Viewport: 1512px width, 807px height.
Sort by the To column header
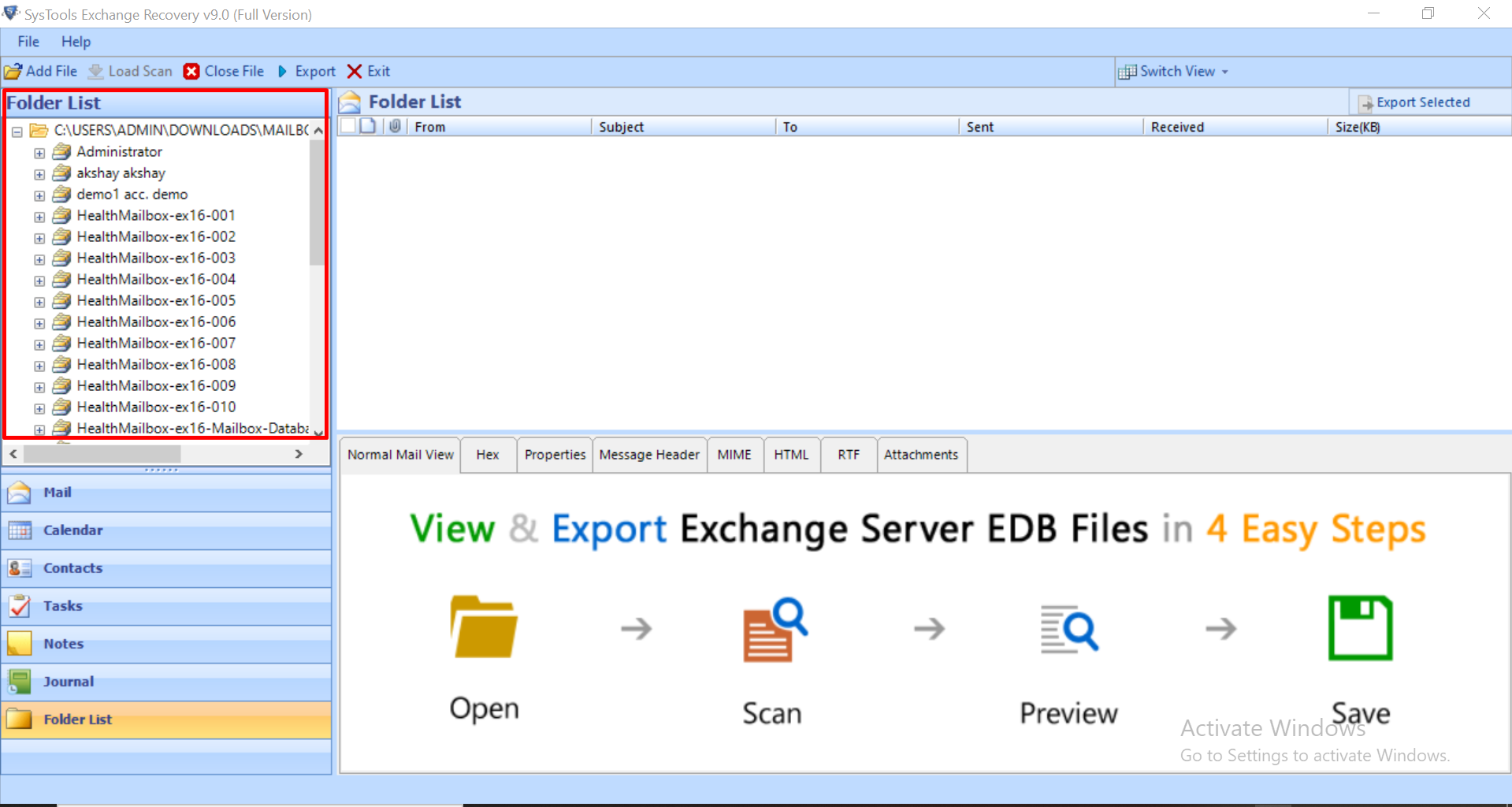pos(867,127)
